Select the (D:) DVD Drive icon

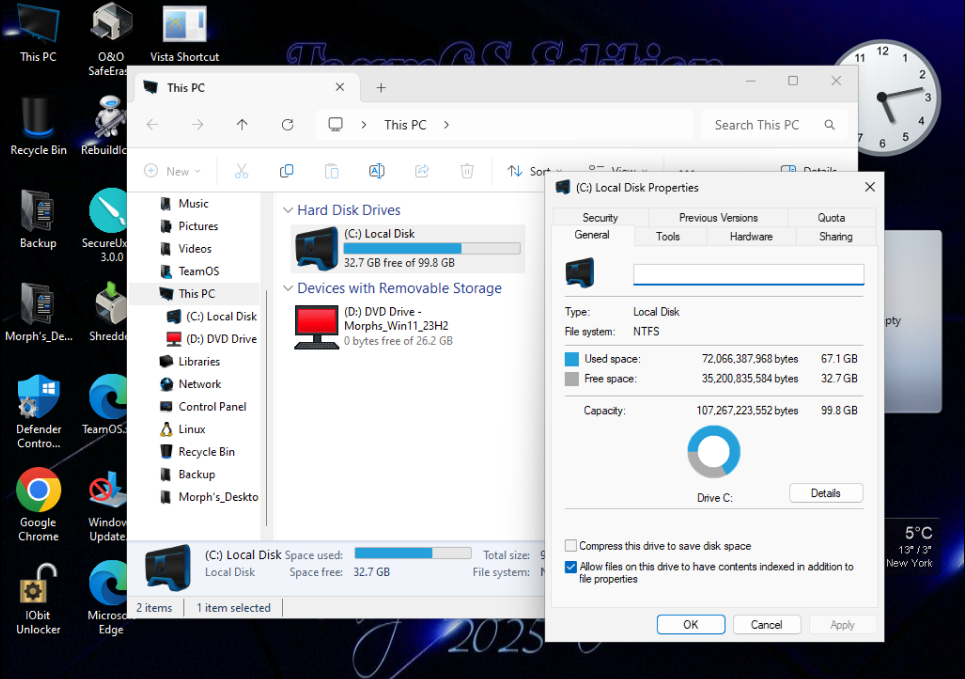[316, 327]
